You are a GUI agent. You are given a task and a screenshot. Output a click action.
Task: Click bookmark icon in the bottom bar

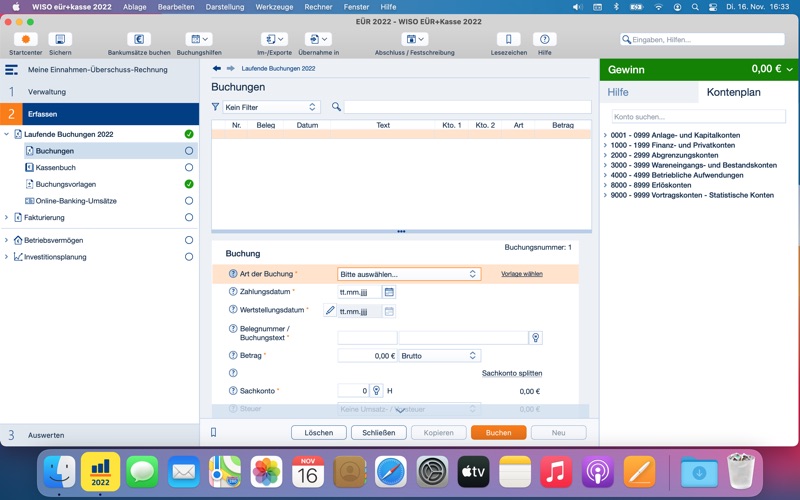tap(214, 433)
